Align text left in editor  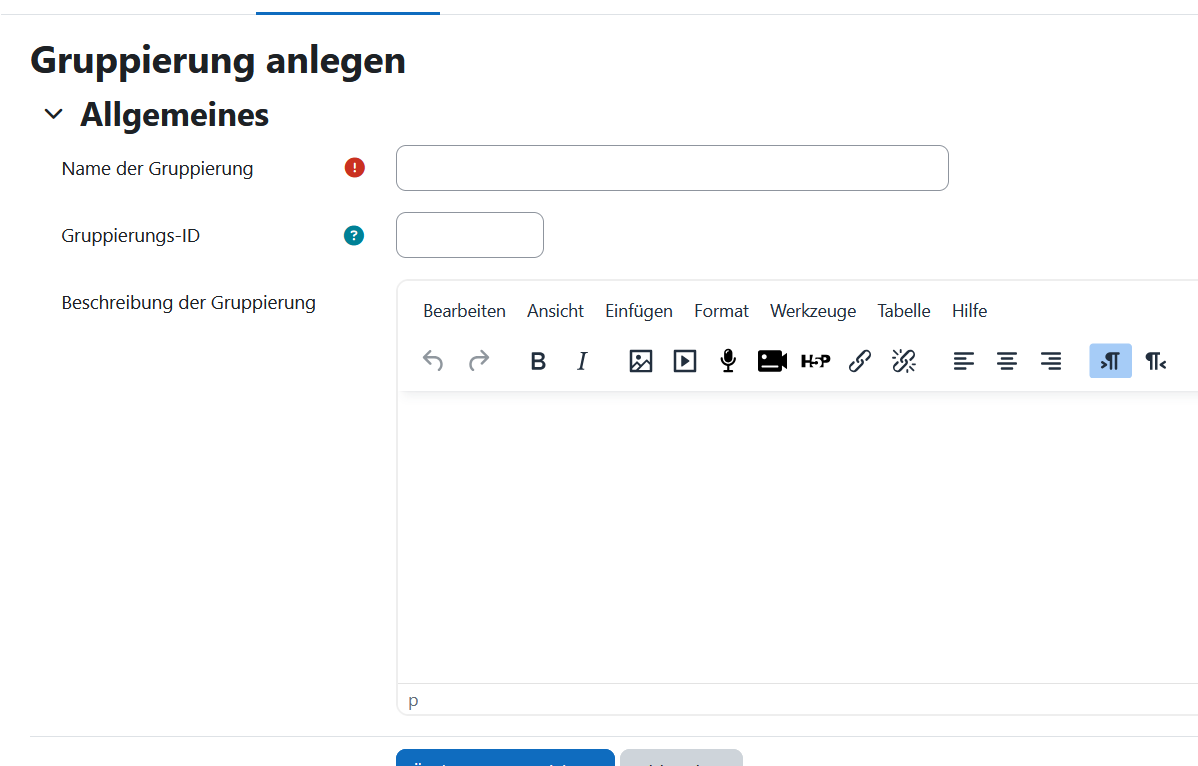(963, 361)
